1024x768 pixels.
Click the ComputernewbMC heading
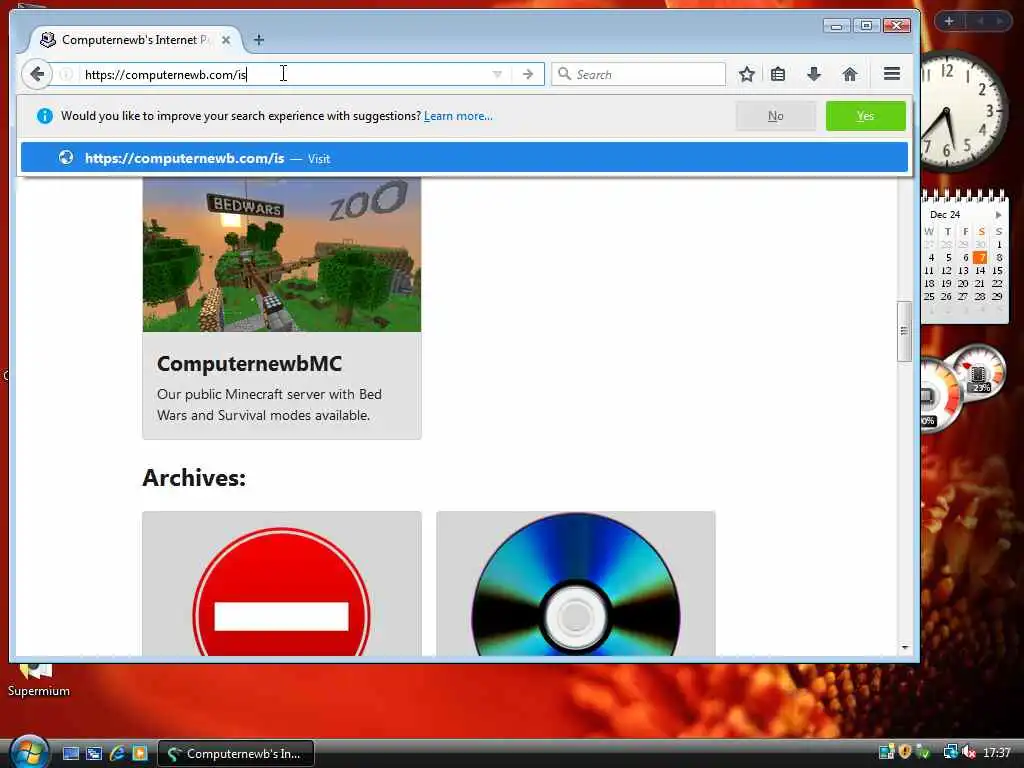249,364
